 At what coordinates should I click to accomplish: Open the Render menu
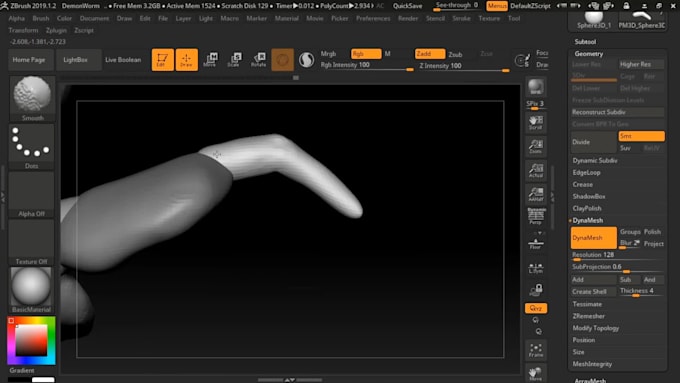(x=408, y=19)
